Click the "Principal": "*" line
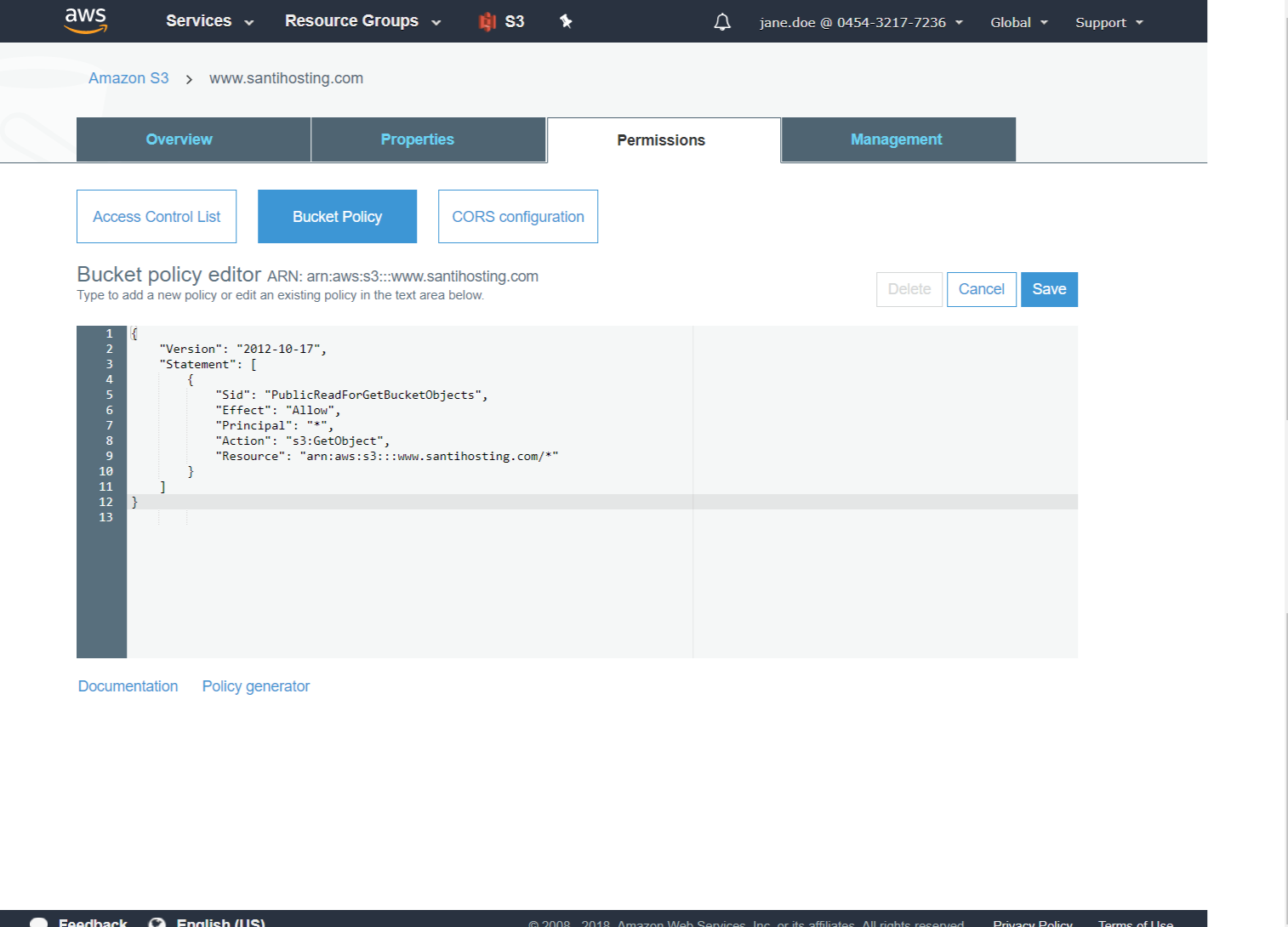The width and height of the screenshot is (1288, 927). point(274,425)
